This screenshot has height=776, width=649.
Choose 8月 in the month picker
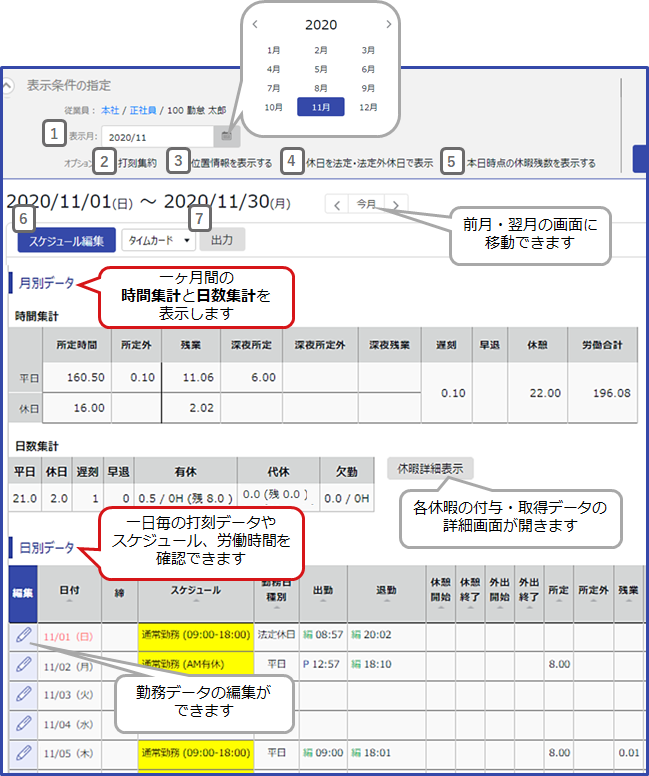[321, 88]
